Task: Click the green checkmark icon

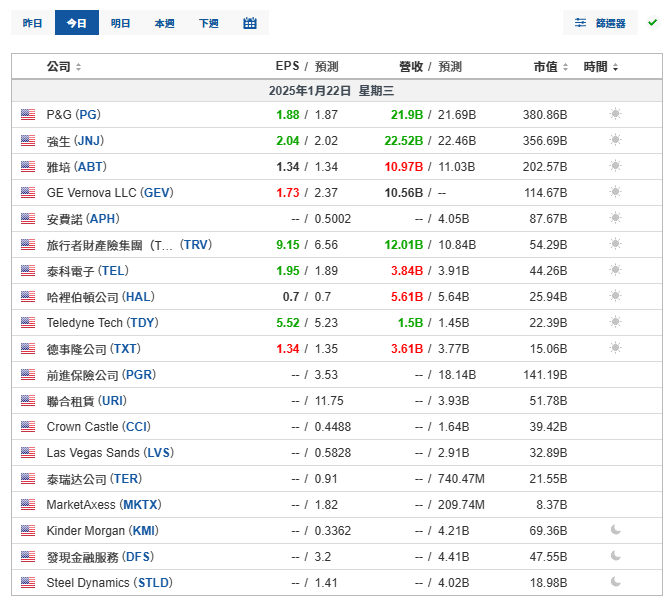Action: click(x=652, y=22)
